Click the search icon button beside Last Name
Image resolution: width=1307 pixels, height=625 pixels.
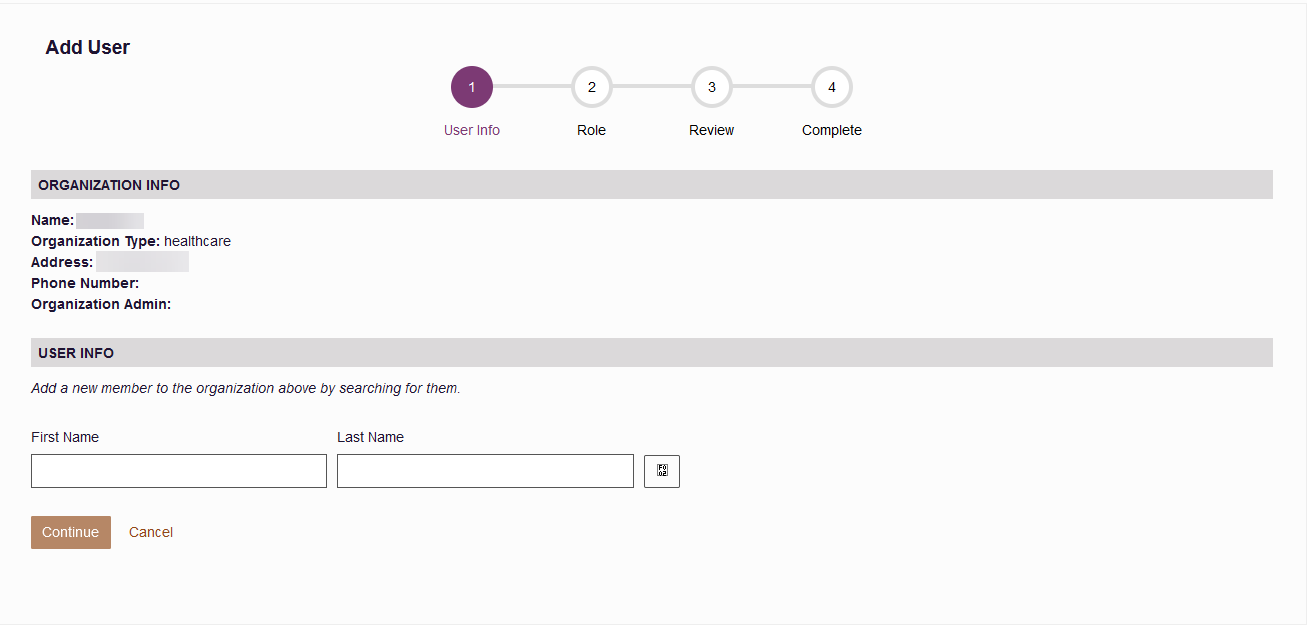(661, 471)
